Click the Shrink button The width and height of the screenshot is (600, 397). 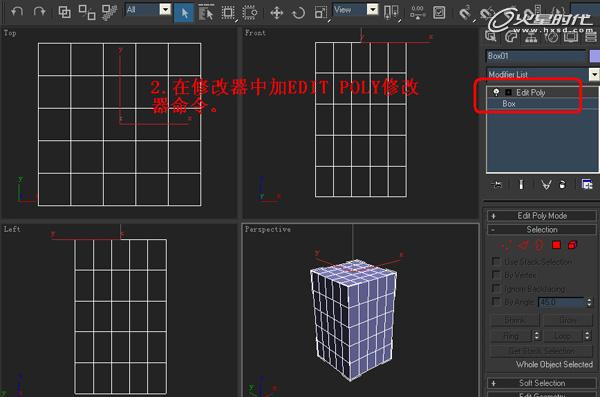[x=514, y=320]
